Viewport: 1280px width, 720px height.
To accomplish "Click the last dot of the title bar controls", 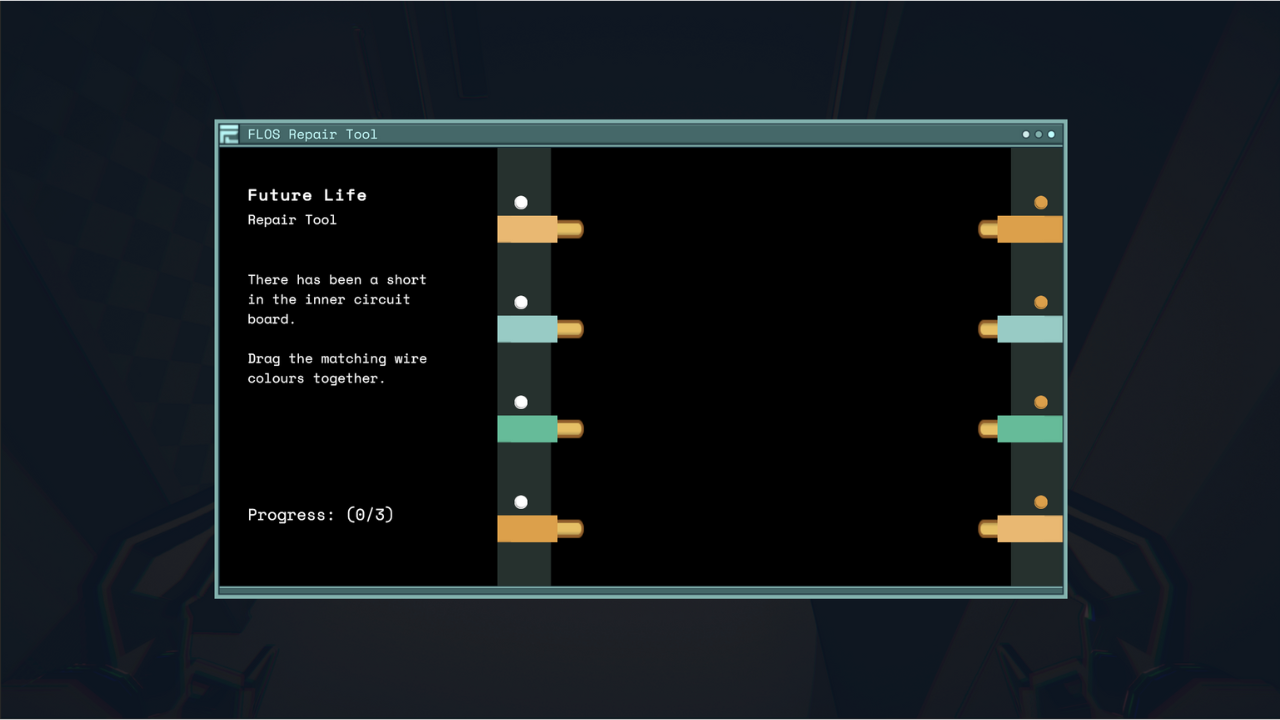I will [1051, 134].
